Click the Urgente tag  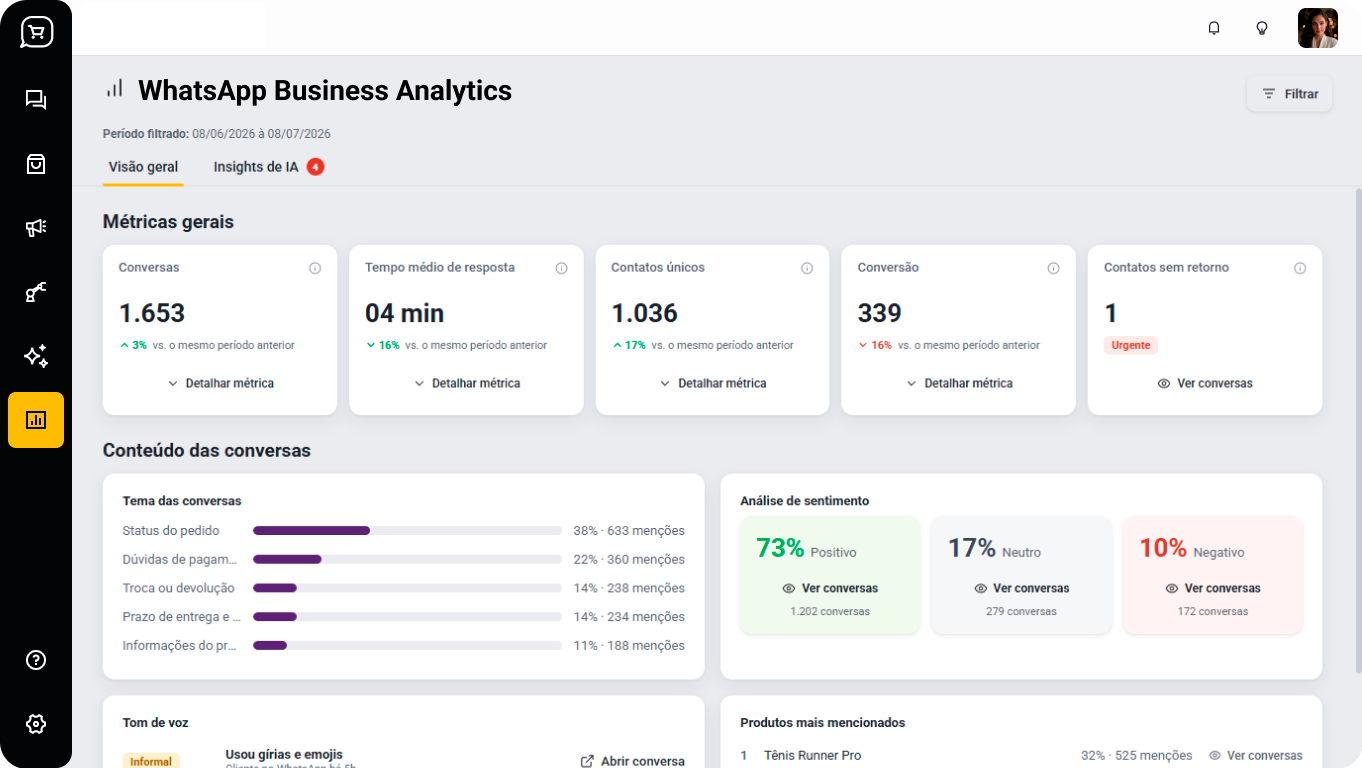(1131, 345)
